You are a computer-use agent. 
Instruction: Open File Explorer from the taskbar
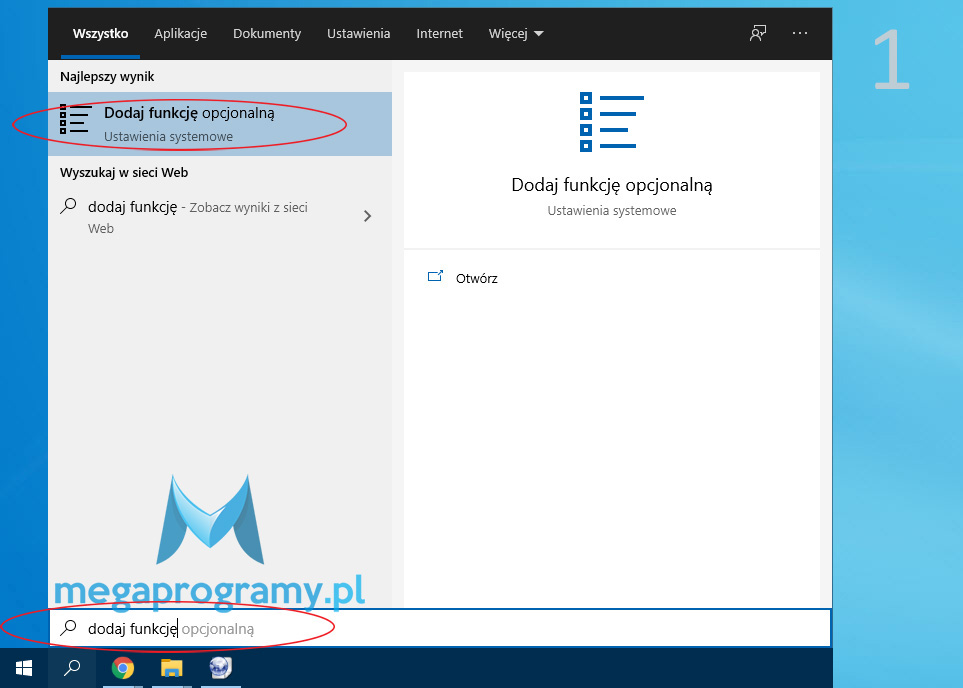click(x=172, y=668)
